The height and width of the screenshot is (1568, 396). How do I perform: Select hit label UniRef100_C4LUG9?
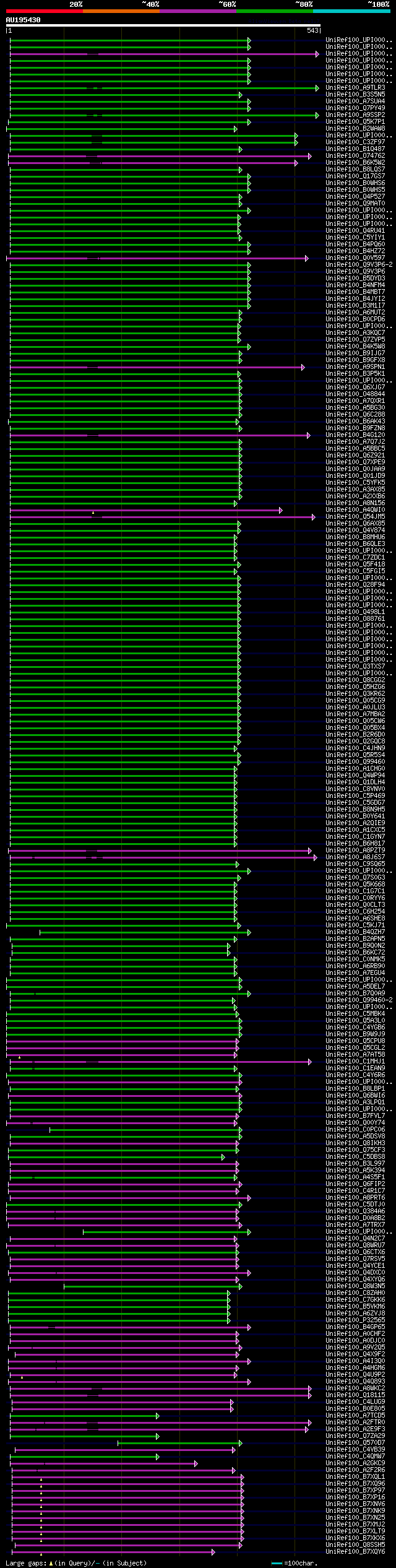(x=355, y=1402)
